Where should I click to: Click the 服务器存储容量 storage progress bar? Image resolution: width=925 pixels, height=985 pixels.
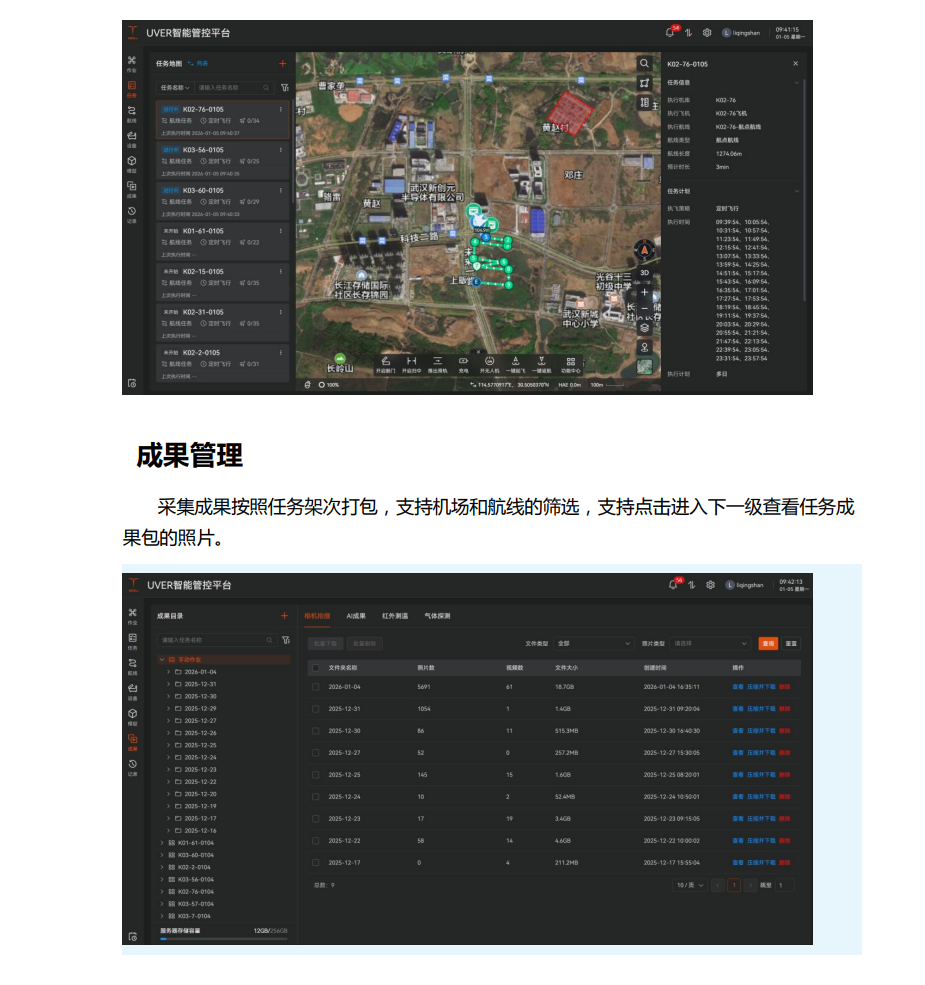[x=223, y=939]
